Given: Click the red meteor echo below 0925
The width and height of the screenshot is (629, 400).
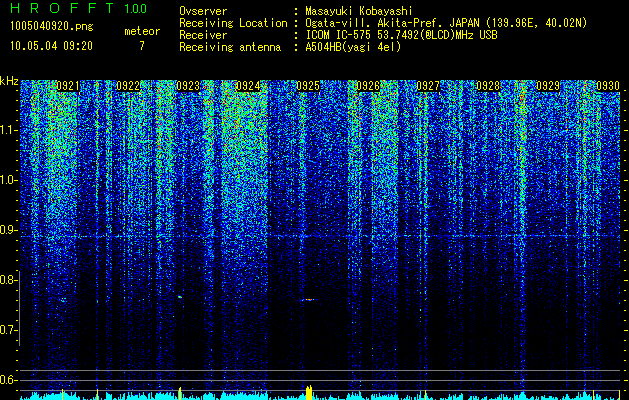Looking at the screenshot, I should (309, 299).
